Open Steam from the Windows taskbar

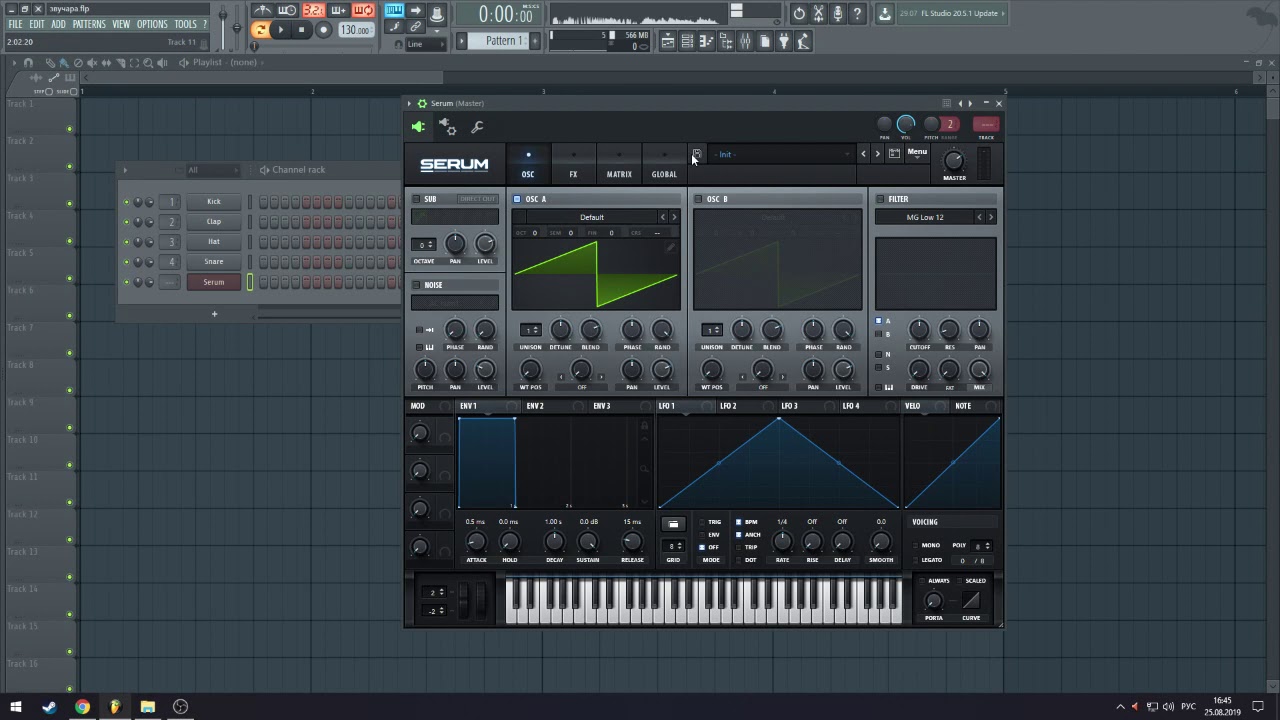(x=49, y=707)
